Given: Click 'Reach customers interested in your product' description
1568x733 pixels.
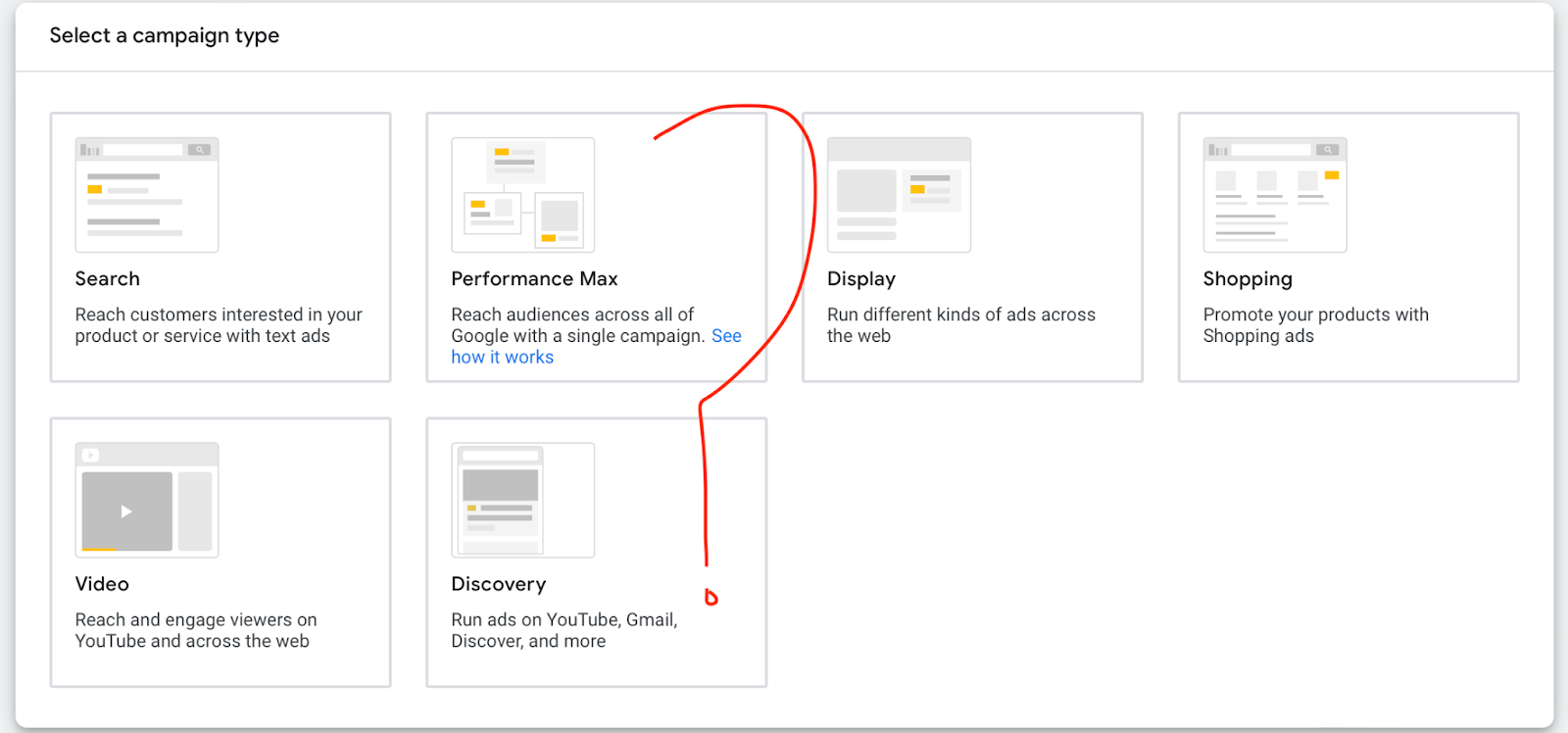Looking at the screenshot, I should click(219, 325).
